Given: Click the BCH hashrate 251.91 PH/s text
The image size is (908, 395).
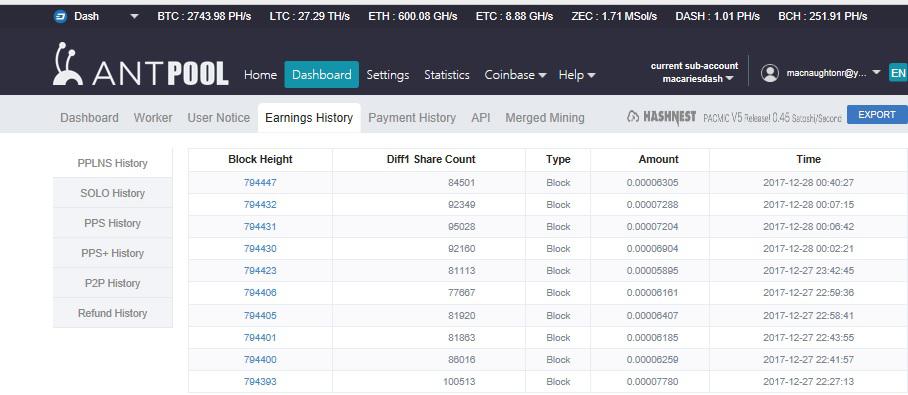Looking at the screenshot, I should pos(823,16).
